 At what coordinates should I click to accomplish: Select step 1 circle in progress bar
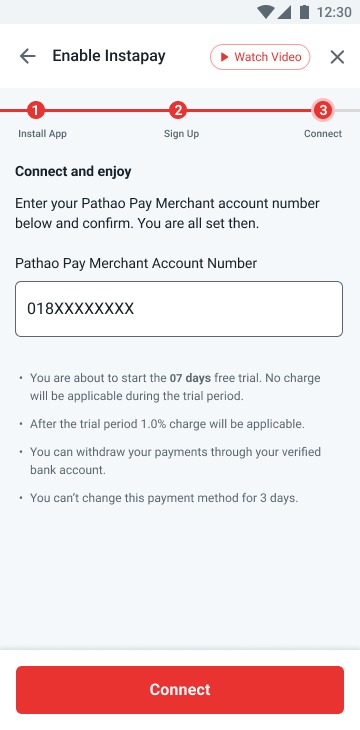coord(35,110)
